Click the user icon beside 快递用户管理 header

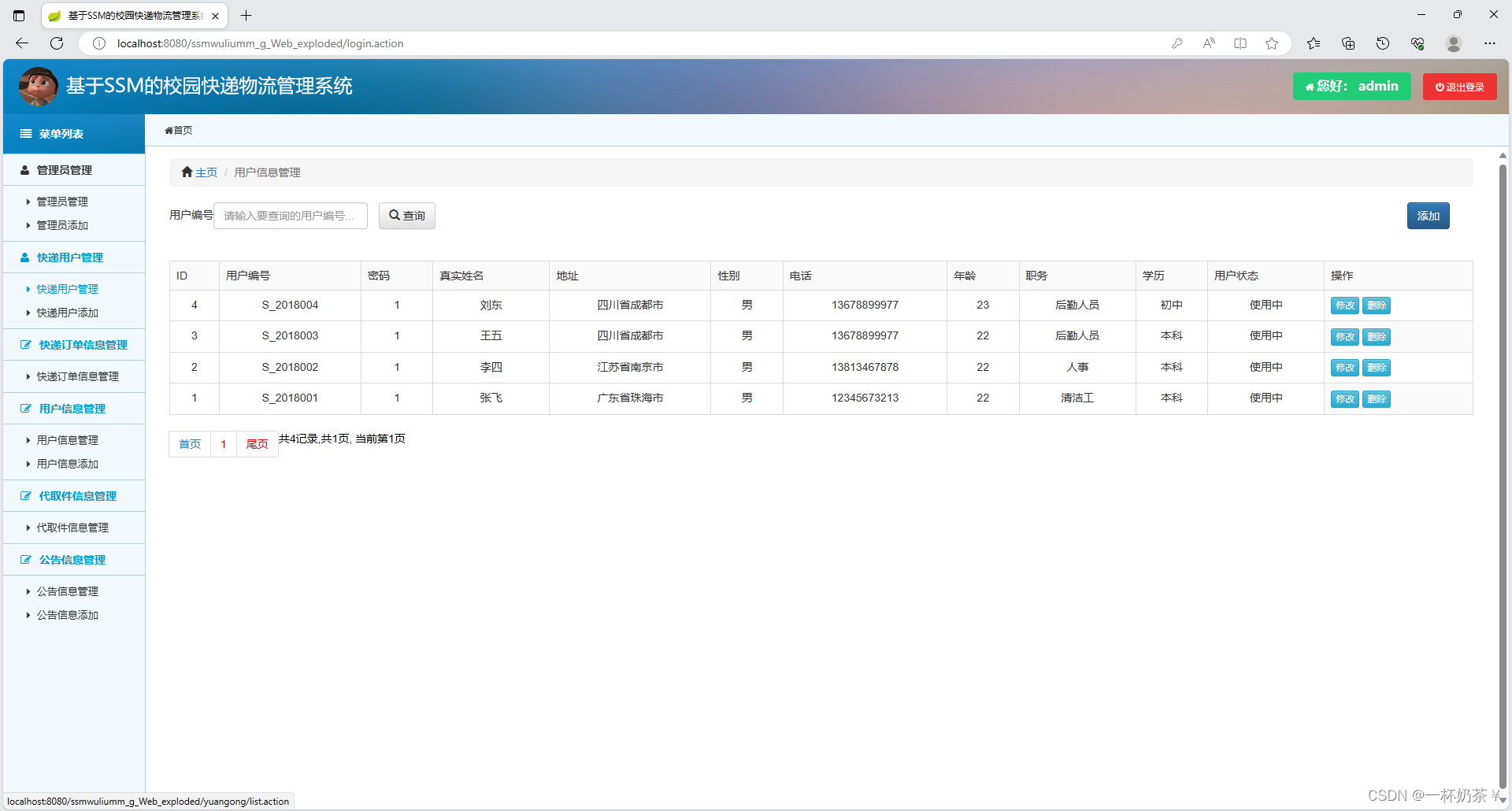click(x=24, y=257)
